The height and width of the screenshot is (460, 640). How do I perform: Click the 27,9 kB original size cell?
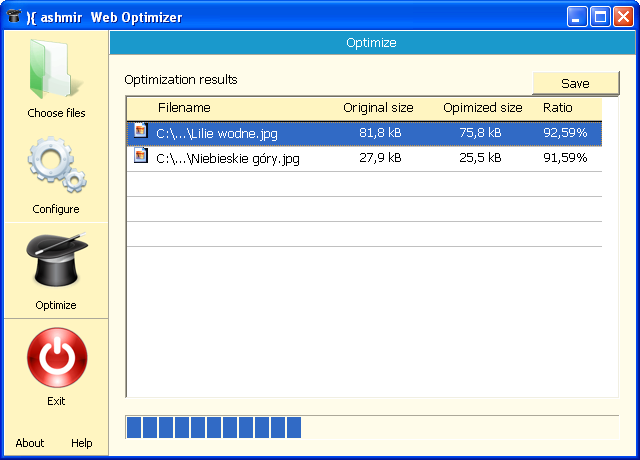point(380,158)
